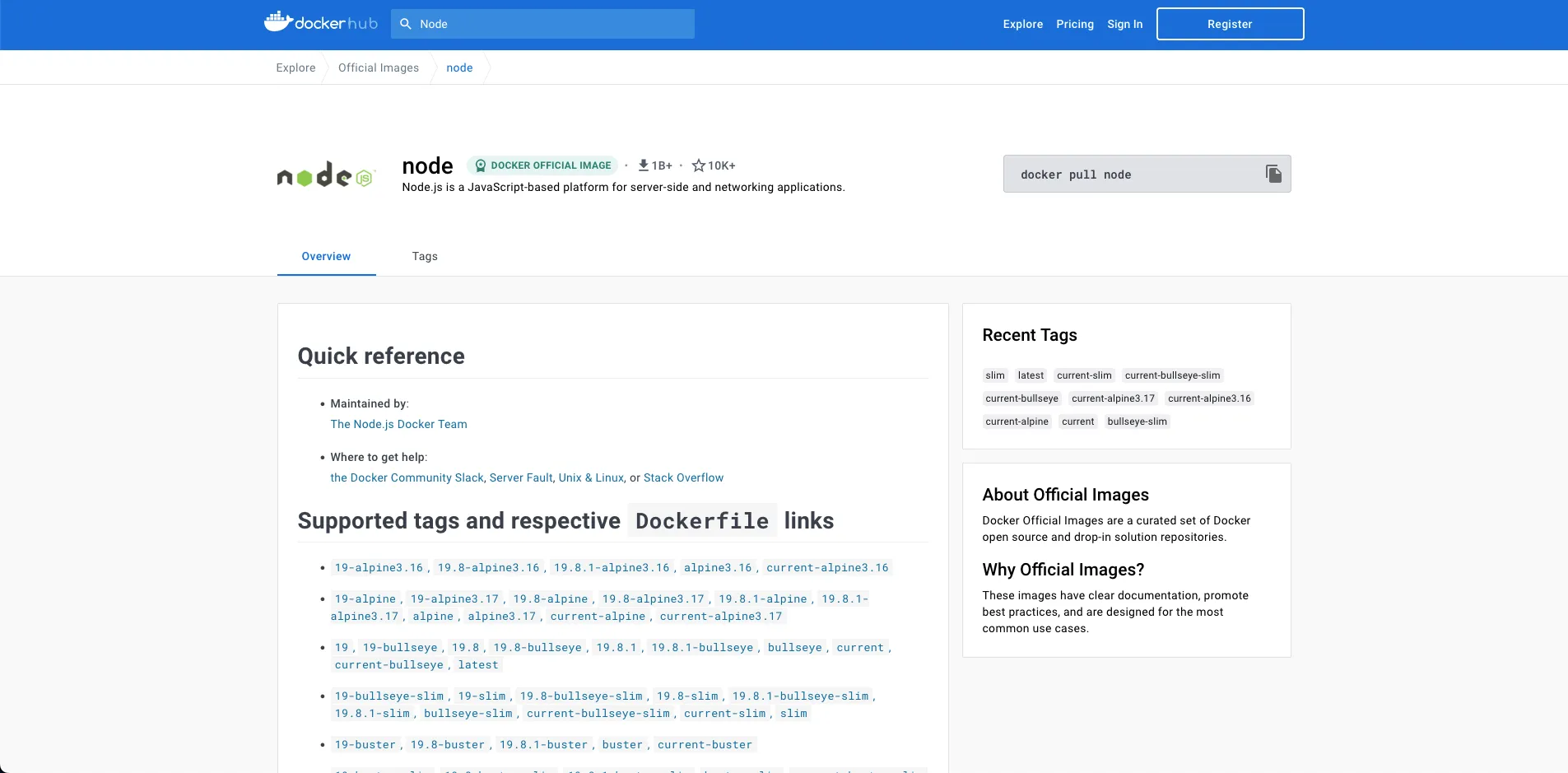The width and height of the screenshot is (1568, 773).
Task: Click the Docker Official Image badge
Action: tap(542, 165)
